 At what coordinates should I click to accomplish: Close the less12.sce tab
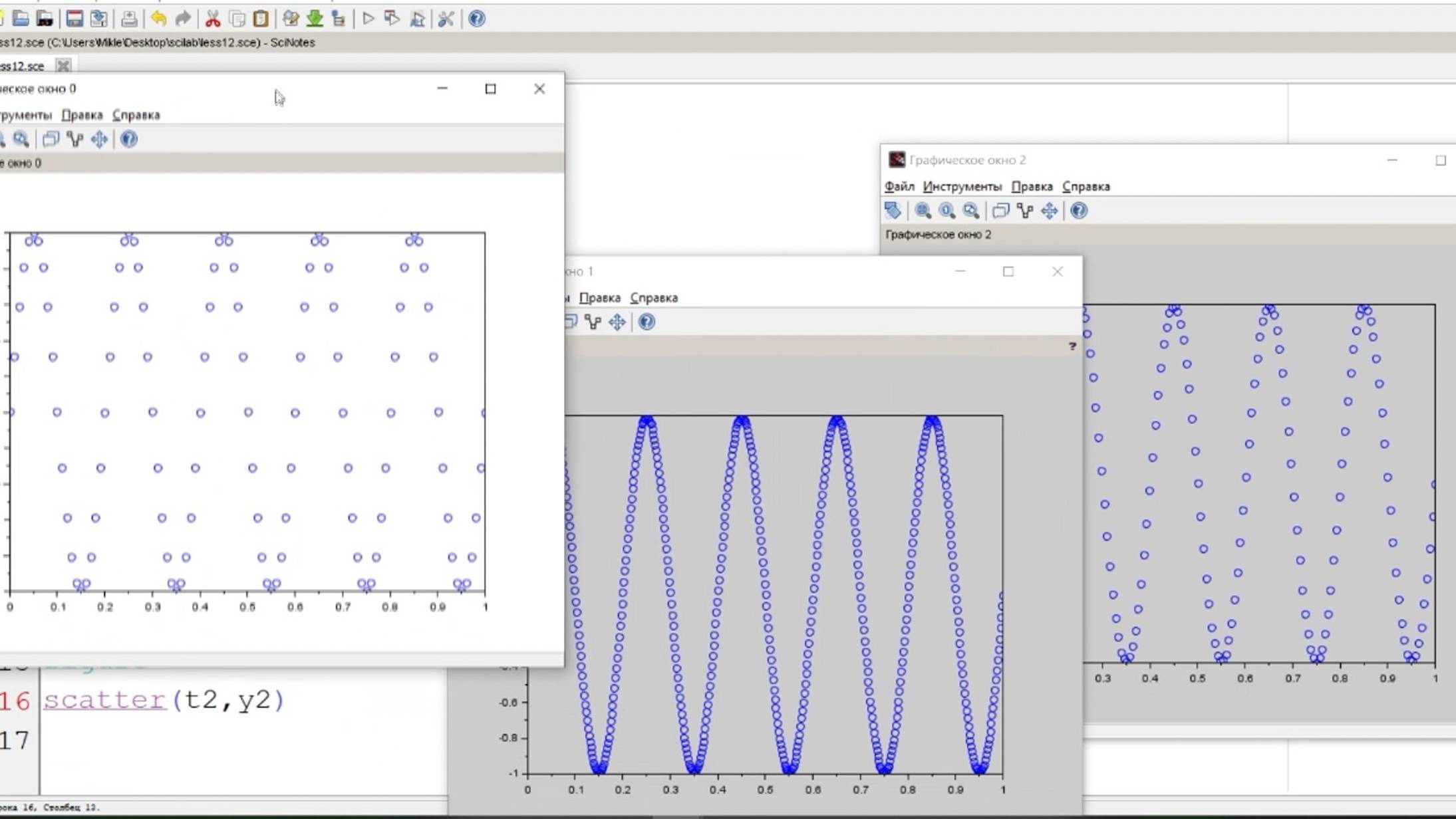point(63,66)
